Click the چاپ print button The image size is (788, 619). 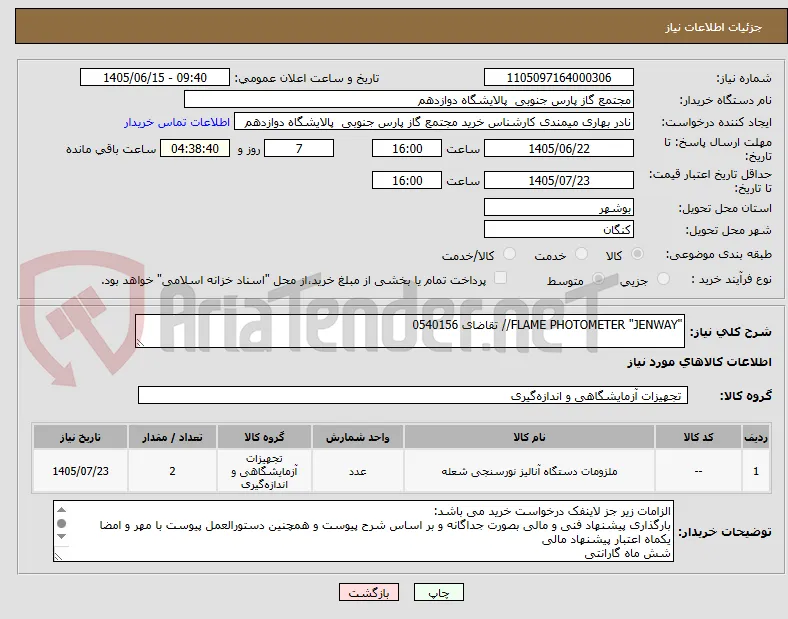click(439, 593)
